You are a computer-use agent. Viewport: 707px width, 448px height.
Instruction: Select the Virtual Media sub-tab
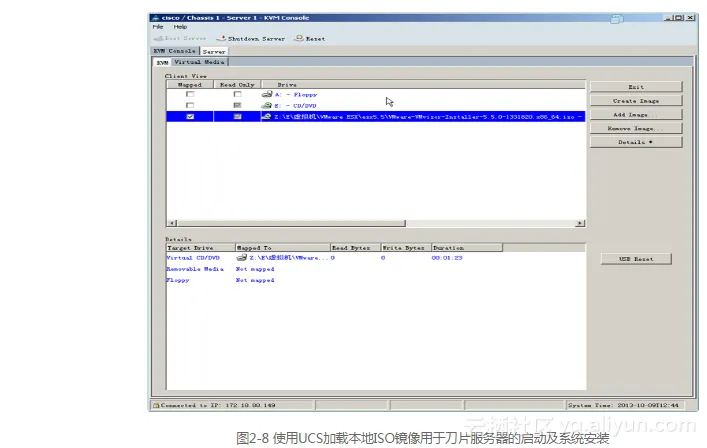(199, 62)
